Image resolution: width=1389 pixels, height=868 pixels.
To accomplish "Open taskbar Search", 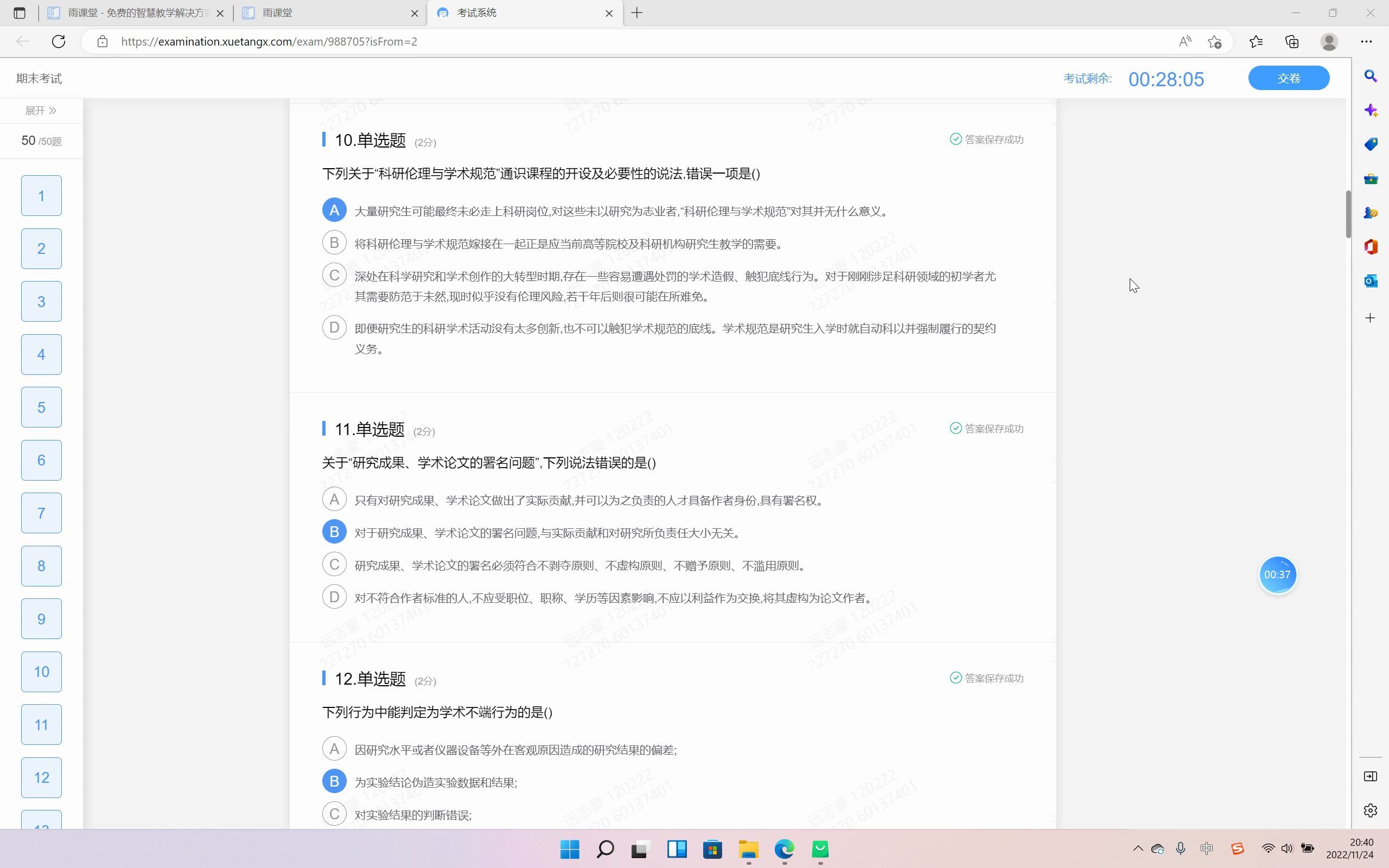I will (605, 848).
